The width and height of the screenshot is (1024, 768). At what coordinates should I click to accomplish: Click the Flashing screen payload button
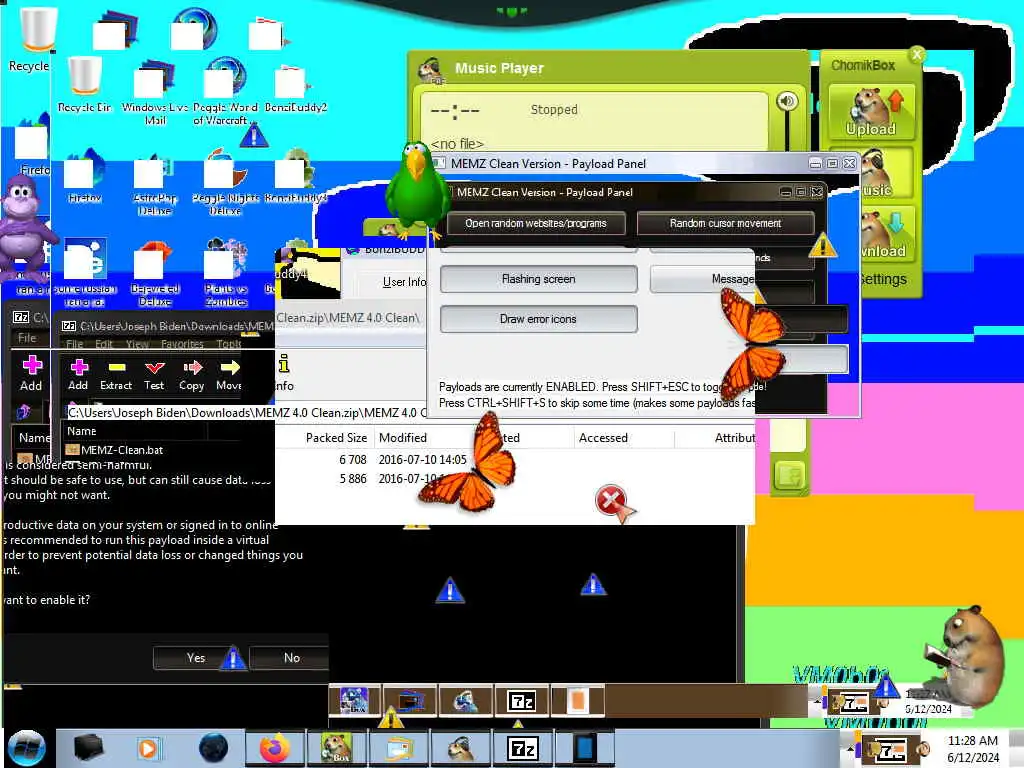539,279
